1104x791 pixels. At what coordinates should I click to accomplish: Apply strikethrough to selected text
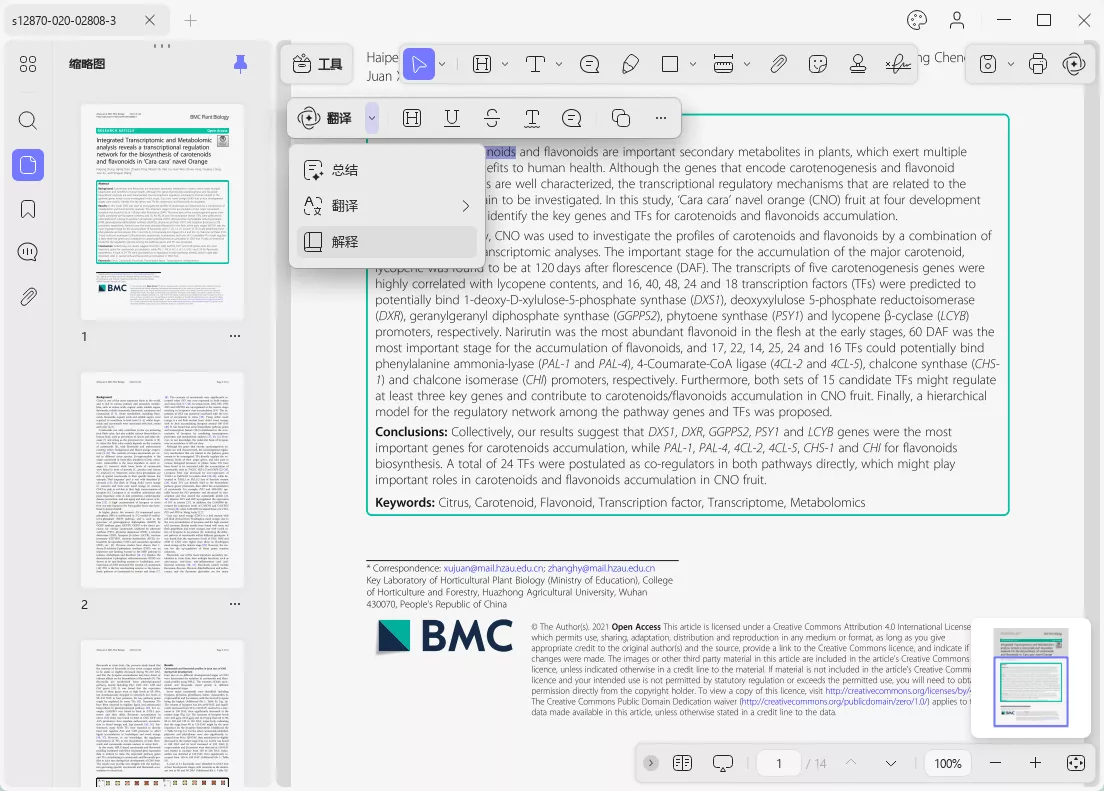[492, 118]
